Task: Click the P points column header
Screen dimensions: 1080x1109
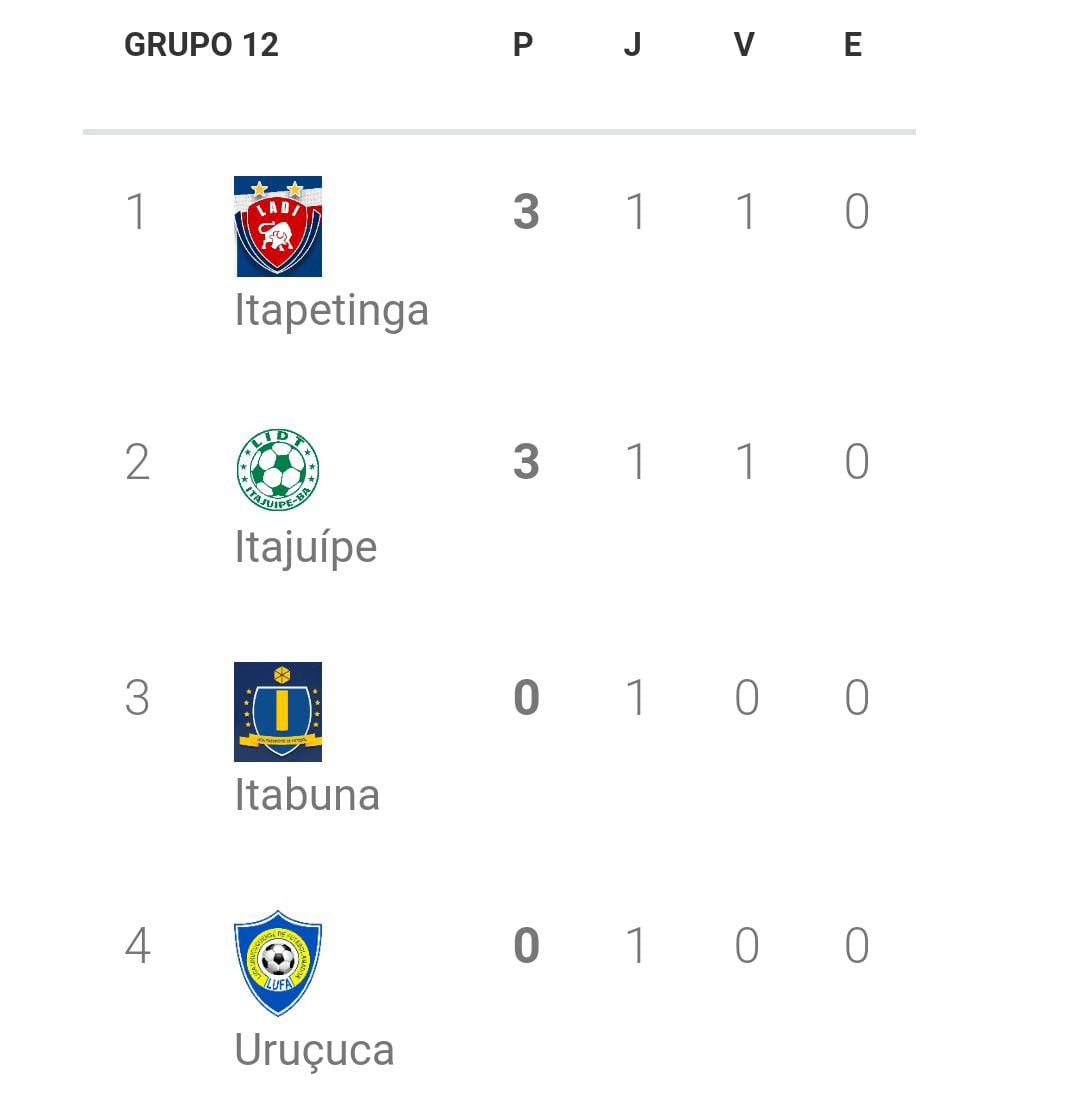Action: (x=523, y=45)
